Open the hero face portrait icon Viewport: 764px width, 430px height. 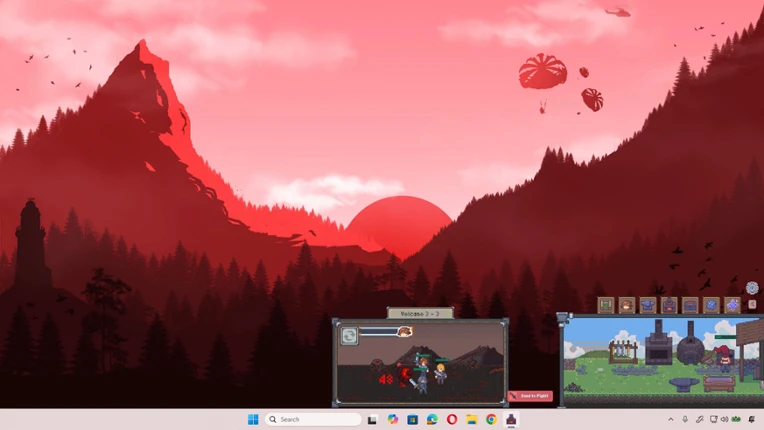point(627,305)
